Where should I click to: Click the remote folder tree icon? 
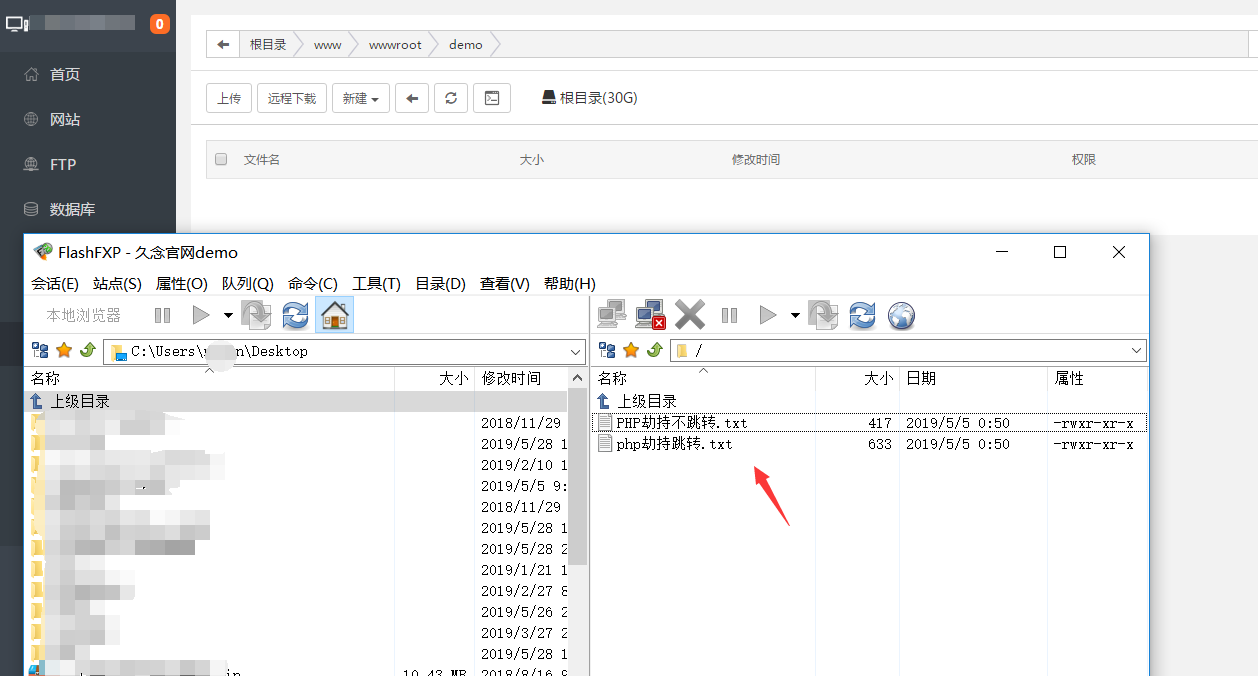click(x=607, y=350)
